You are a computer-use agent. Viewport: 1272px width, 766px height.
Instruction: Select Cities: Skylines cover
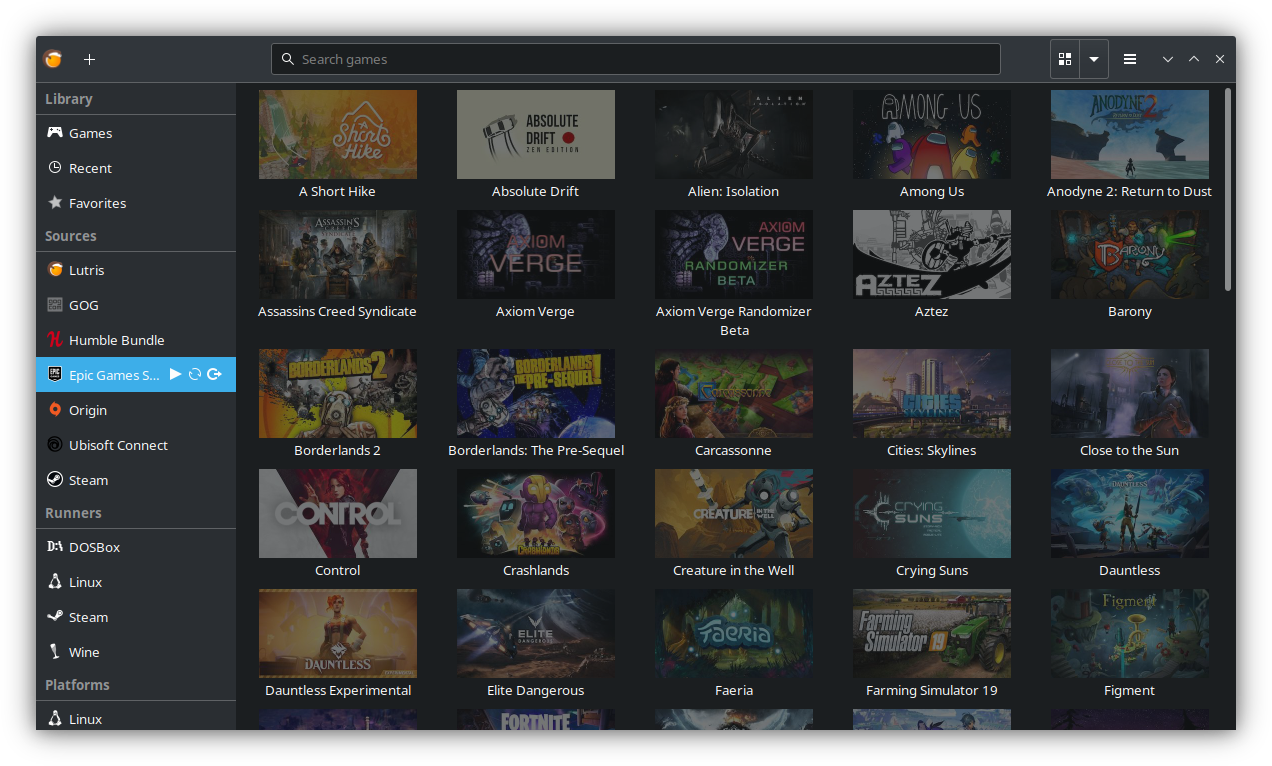(932, 393)
